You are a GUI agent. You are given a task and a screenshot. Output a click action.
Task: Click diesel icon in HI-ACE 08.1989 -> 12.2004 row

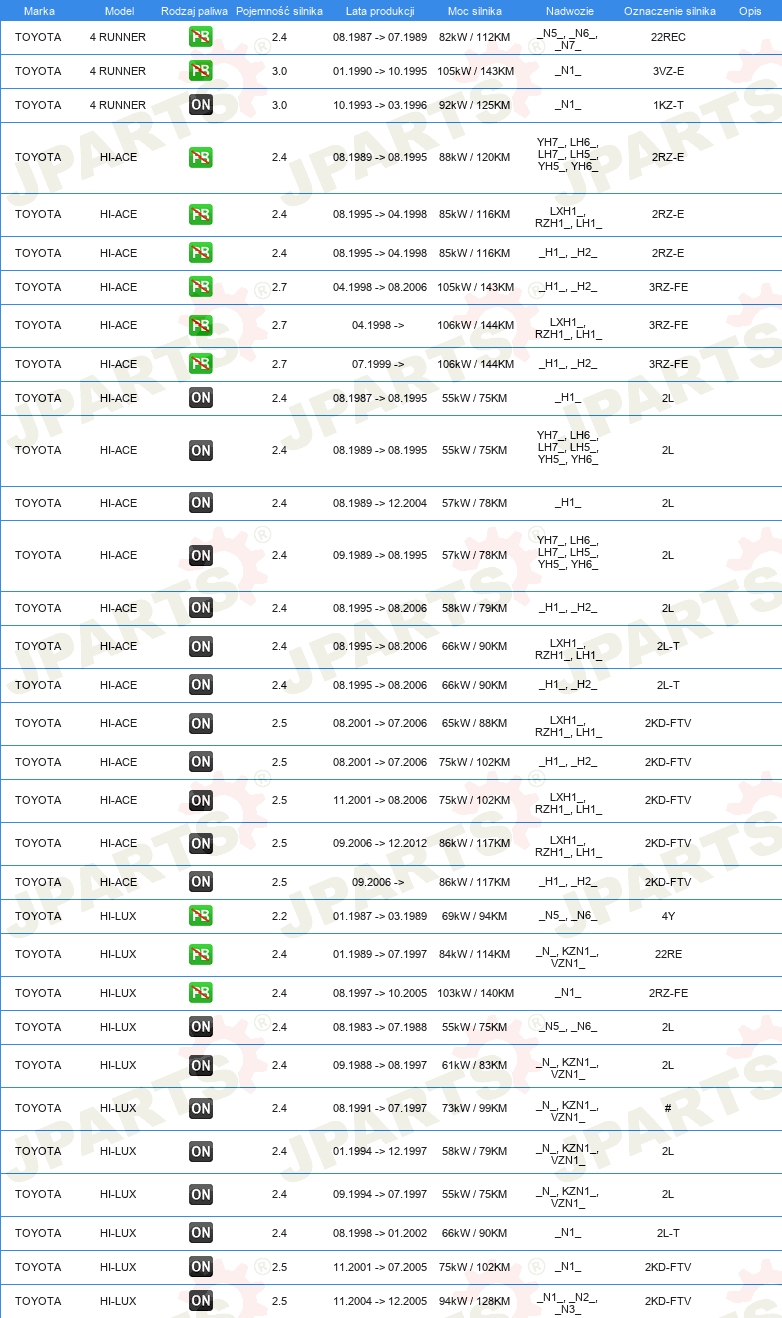tap(201, 503)
